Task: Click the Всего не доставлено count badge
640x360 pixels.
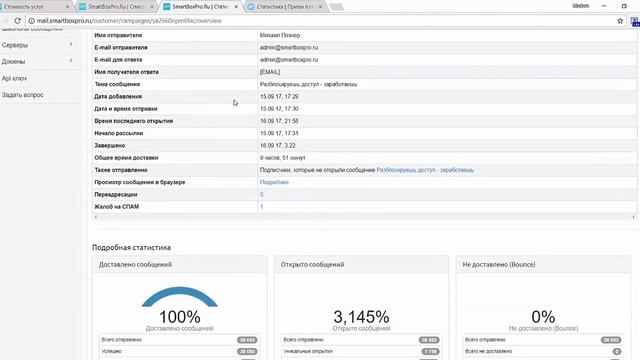Action: 617,351
